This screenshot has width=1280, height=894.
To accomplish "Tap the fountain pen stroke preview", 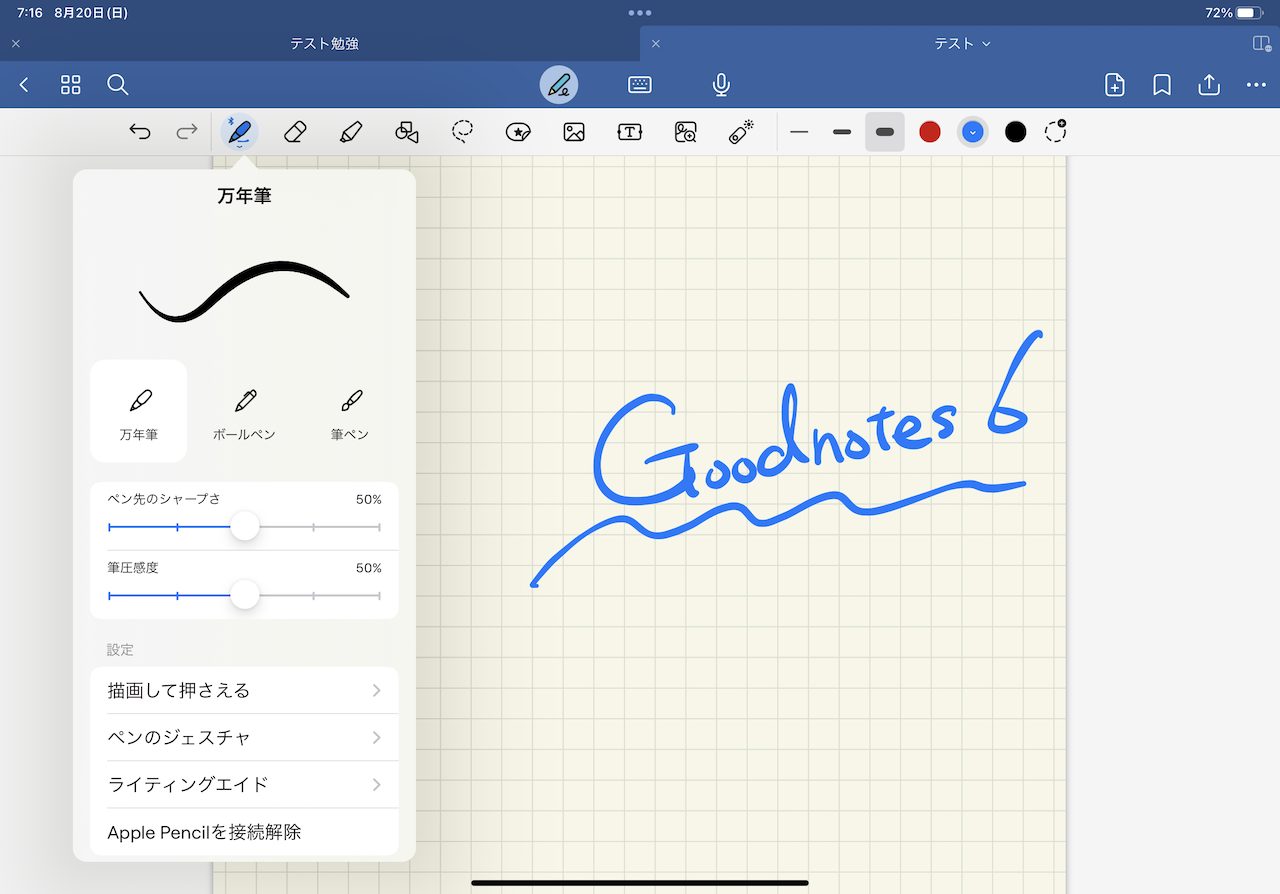I will pos(245,291).
